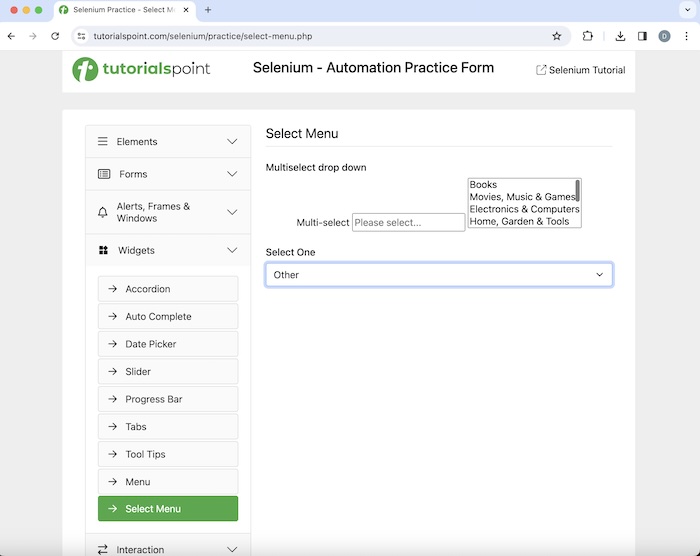Open browser downloads icon
This screenshot has height=556, width=700.
click(620, 36)
